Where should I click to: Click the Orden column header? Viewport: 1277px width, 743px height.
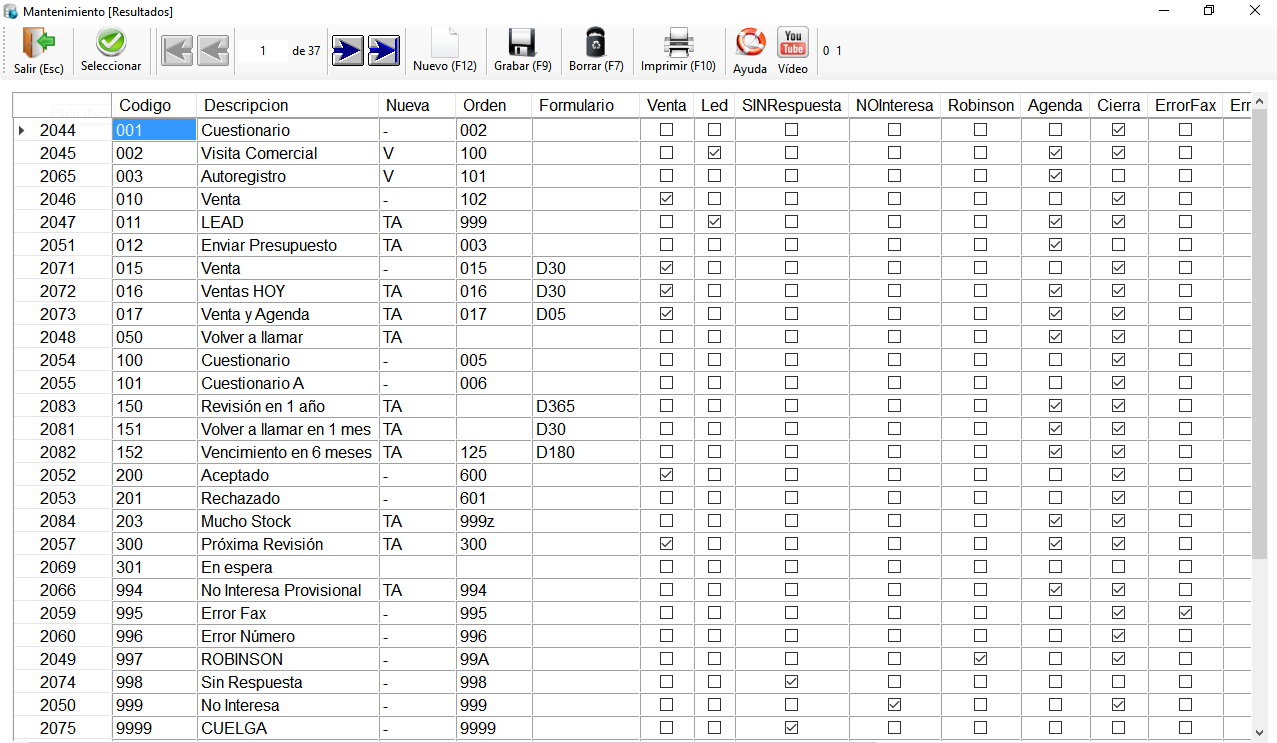(x=494, y=106)
